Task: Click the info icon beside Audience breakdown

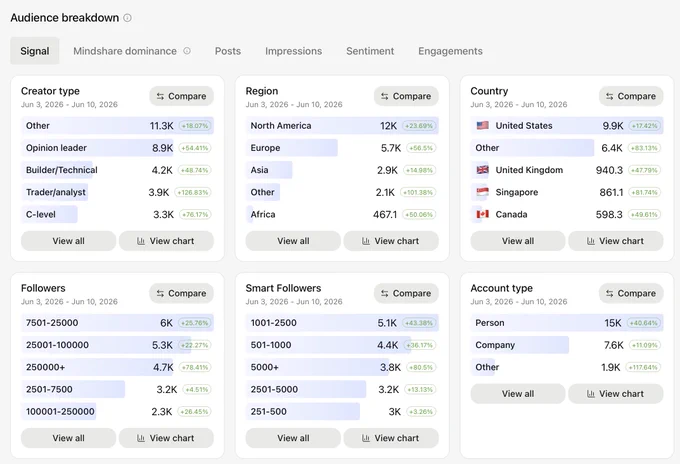Action: (127, 18)
